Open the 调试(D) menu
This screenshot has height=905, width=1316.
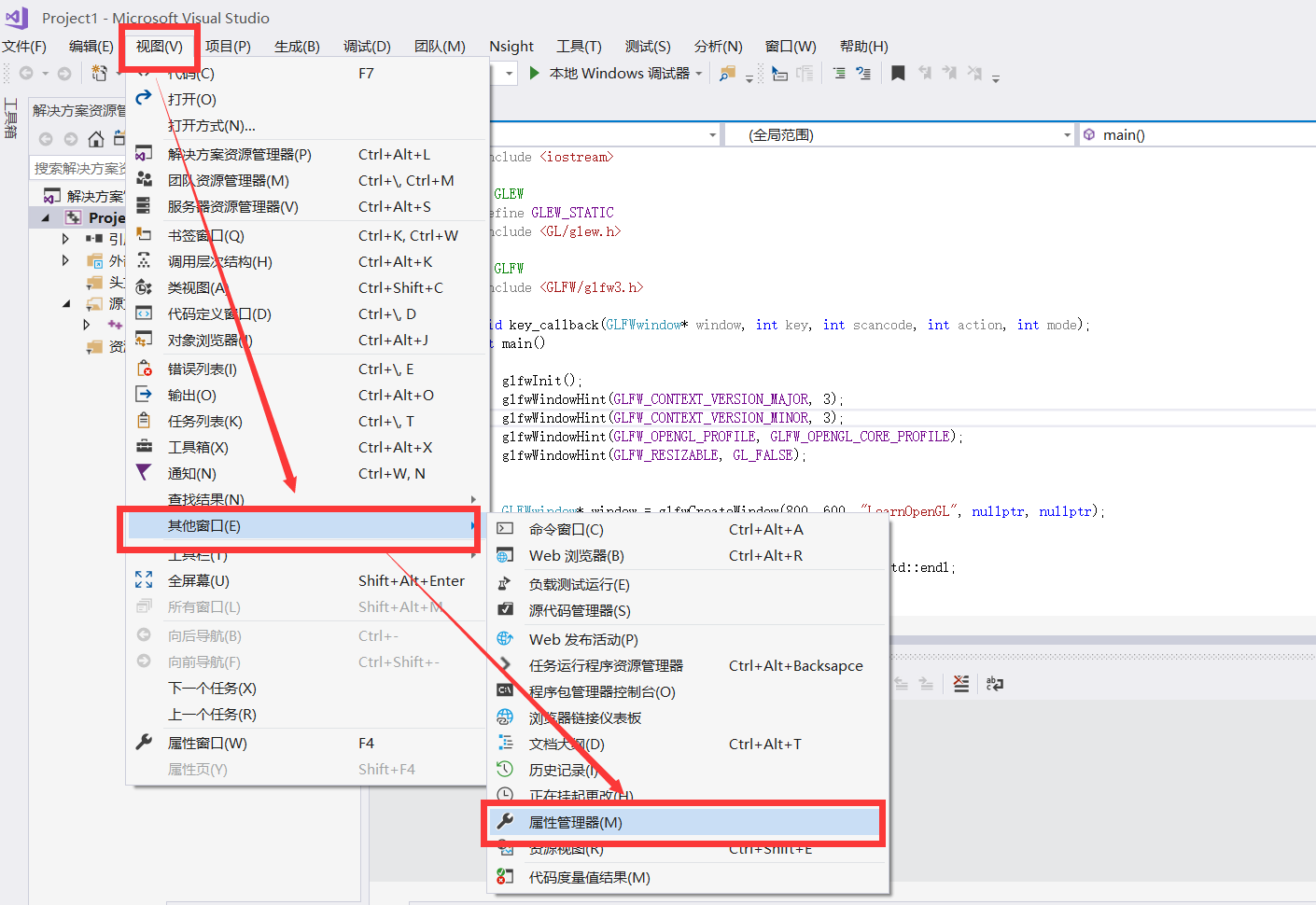(x=367, y=46)
